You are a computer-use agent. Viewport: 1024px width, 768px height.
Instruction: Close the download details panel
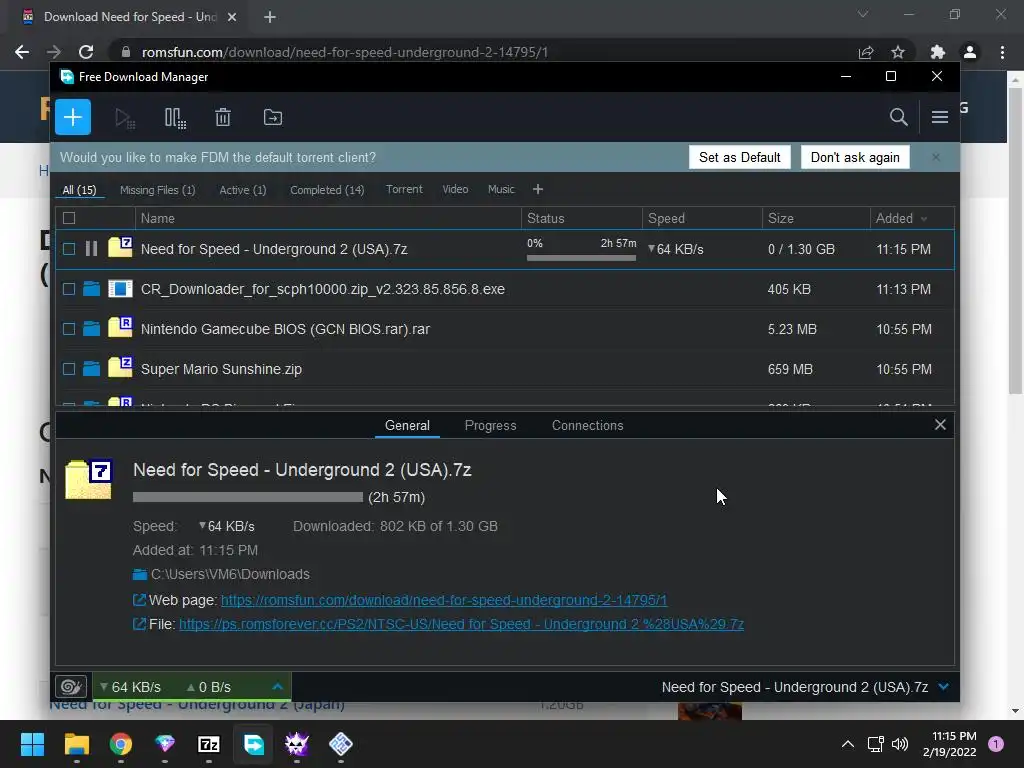click(x=940, y=425)
